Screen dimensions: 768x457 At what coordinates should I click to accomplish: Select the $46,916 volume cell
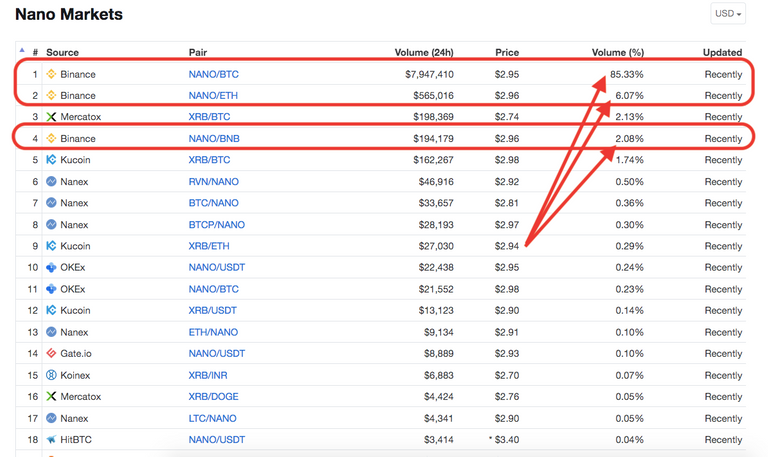pyautogui.click(x=436, y=182)
